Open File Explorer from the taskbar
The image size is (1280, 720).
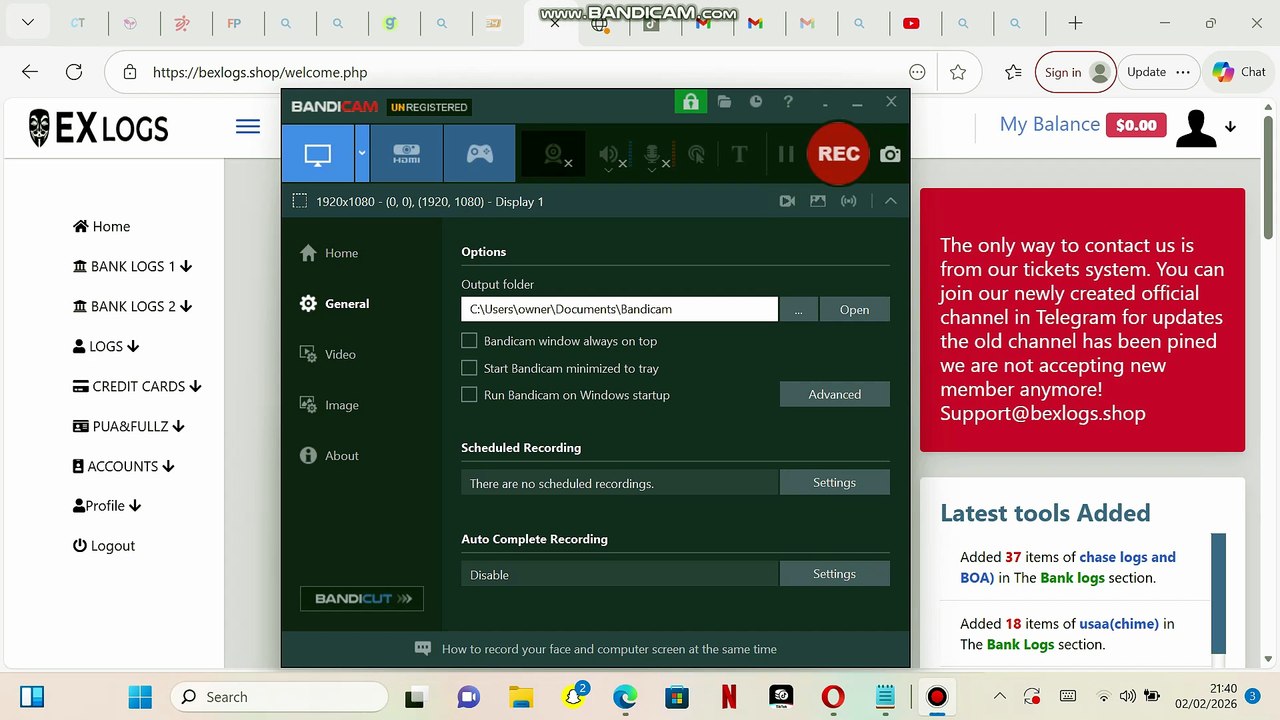pyautogui.click(x=521, y=697)
